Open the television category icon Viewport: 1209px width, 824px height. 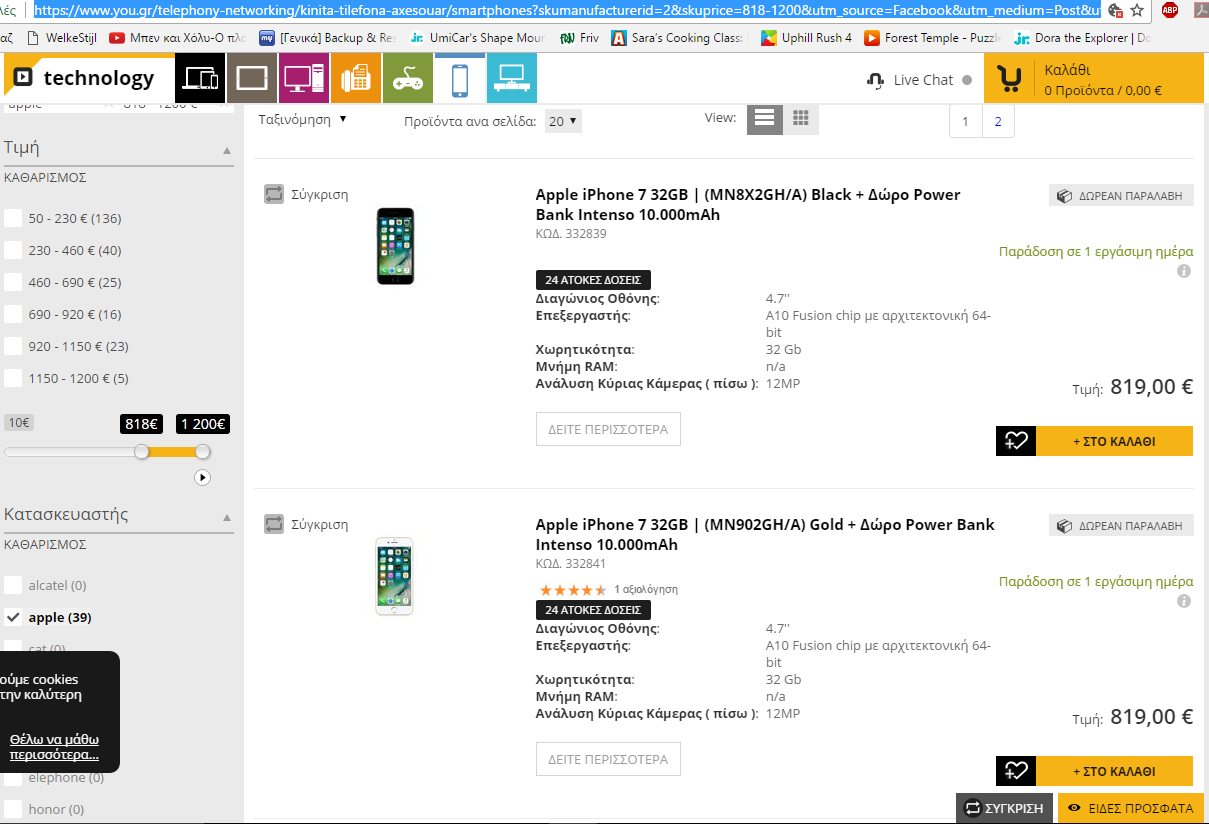(x=512, y=78)
